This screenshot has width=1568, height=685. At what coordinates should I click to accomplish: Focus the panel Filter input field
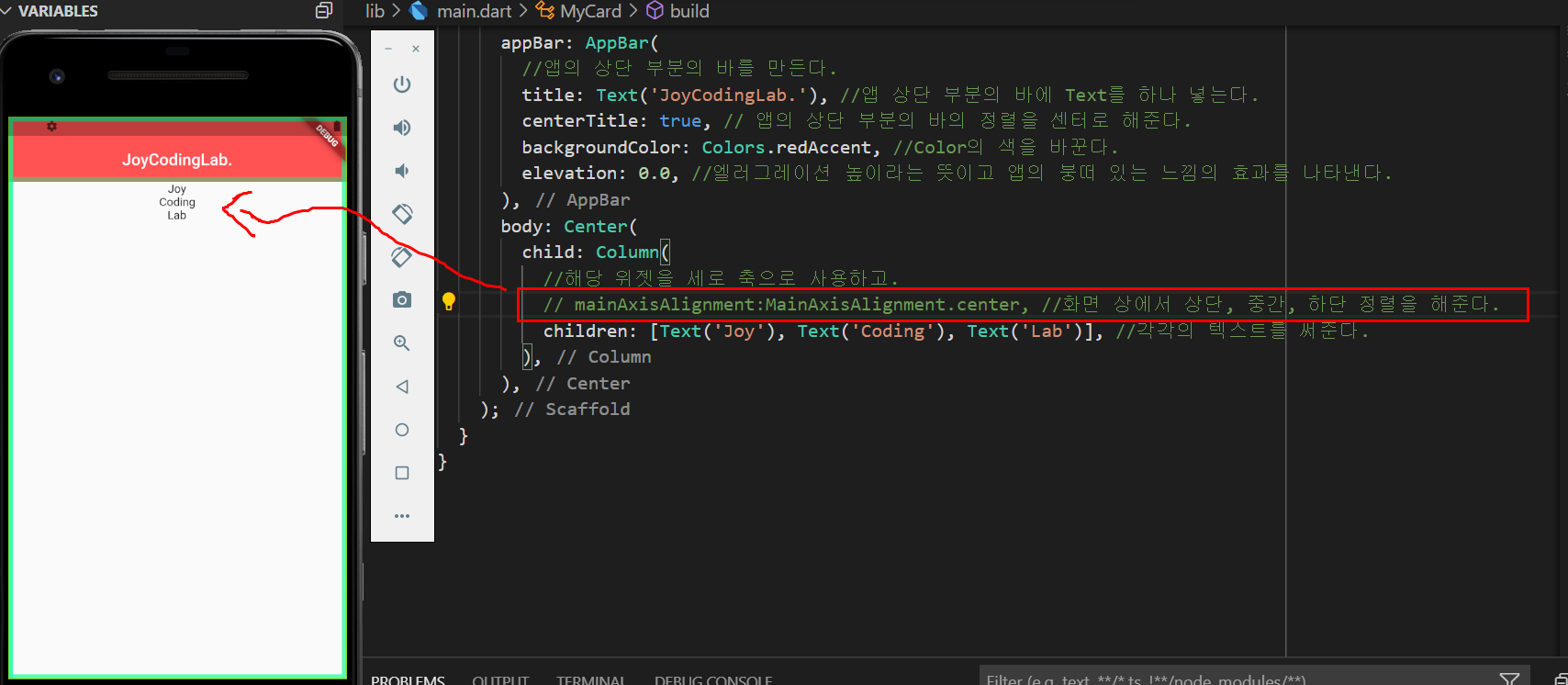coord(1236,679)
